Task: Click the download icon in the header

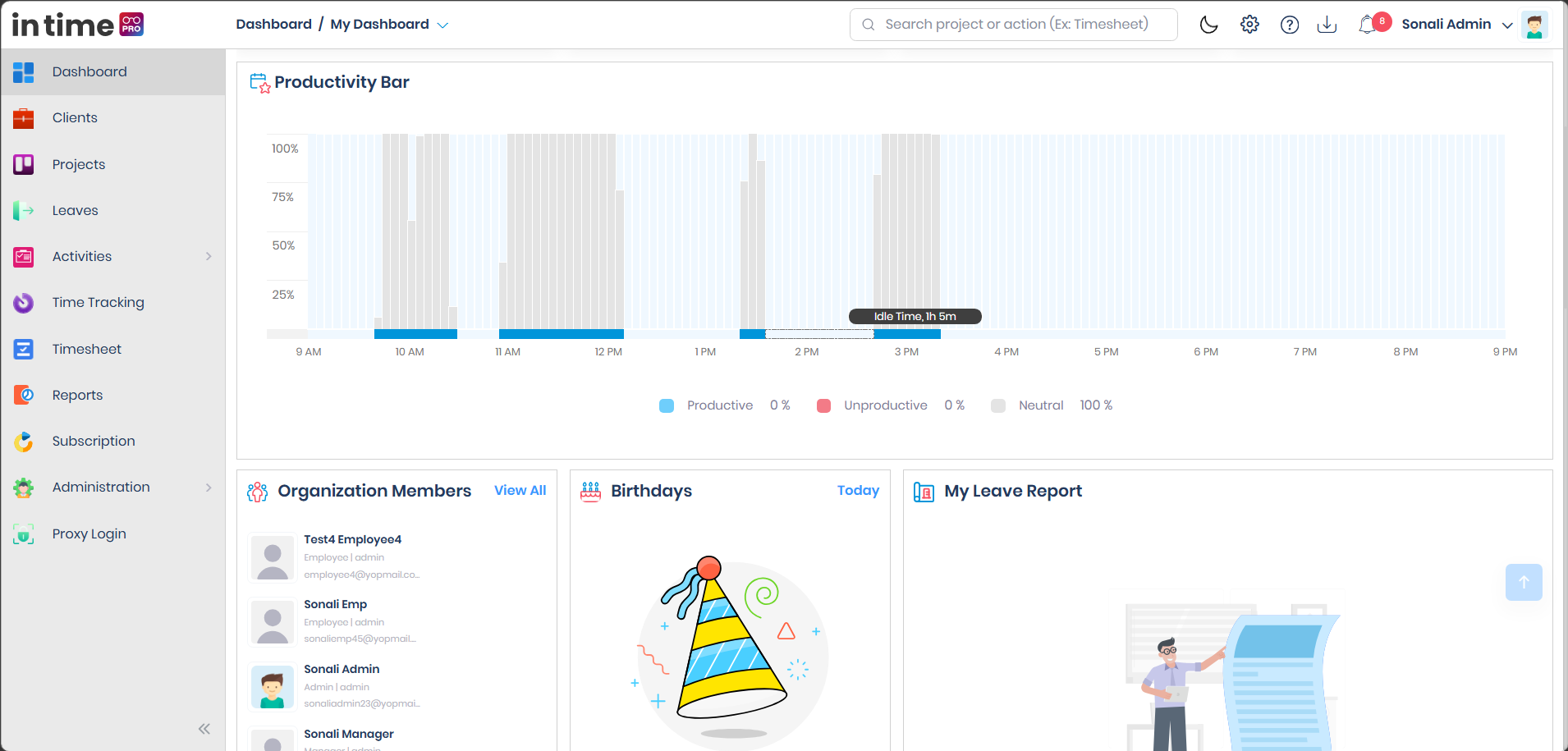Action: point(1327,25)
